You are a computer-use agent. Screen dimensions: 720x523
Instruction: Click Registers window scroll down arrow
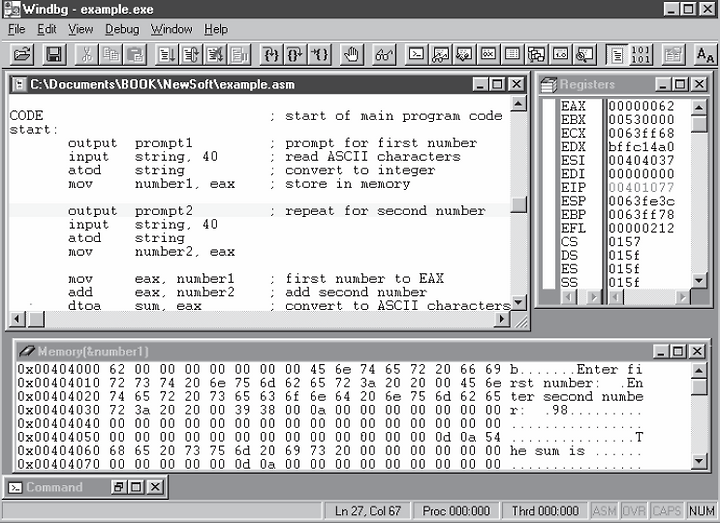tap(699, 280)
